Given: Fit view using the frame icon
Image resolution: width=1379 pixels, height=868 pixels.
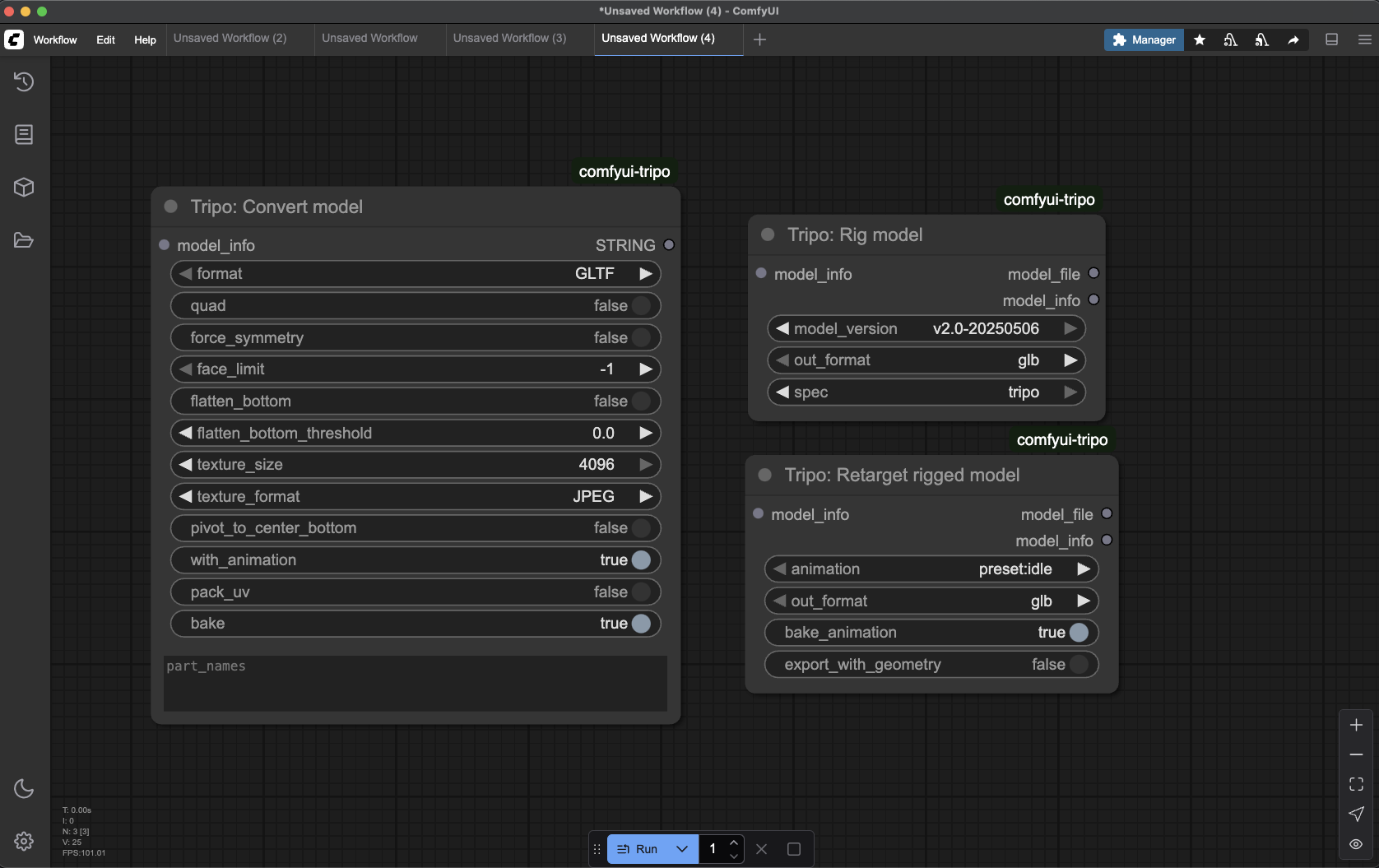Looking at the screenshot, I should (1357, 784).
